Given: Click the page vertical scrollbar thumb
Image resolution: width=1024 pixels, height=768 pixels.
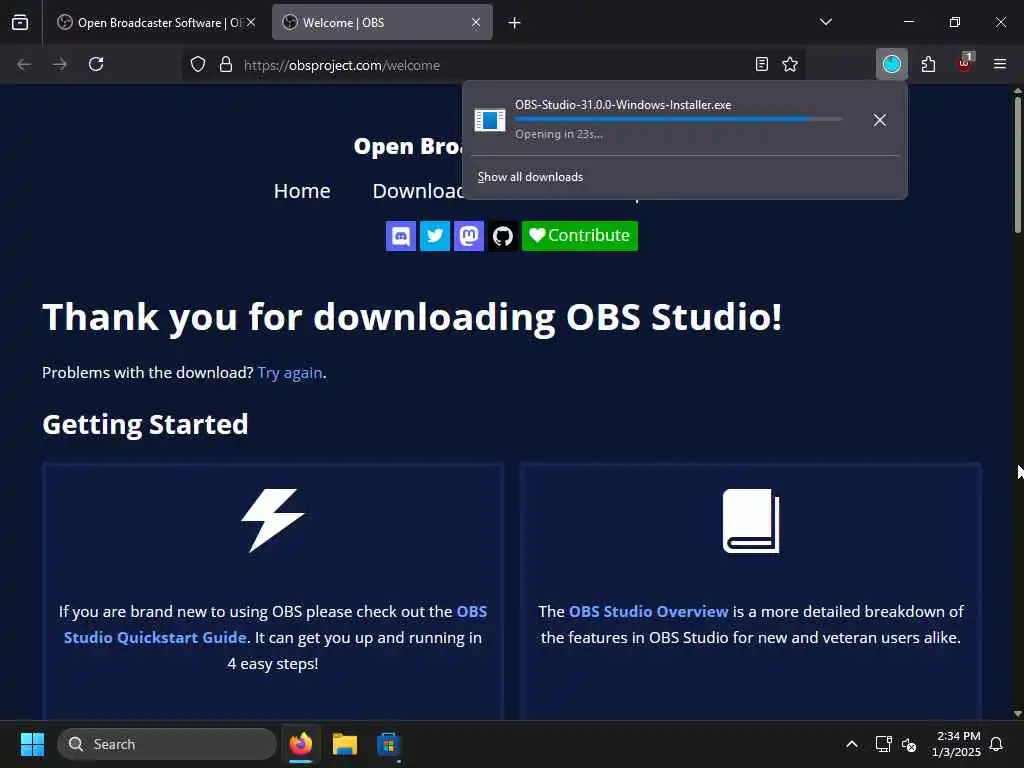Looking at the screenshot, I should pyautogui.click(x=1017, y=163).
